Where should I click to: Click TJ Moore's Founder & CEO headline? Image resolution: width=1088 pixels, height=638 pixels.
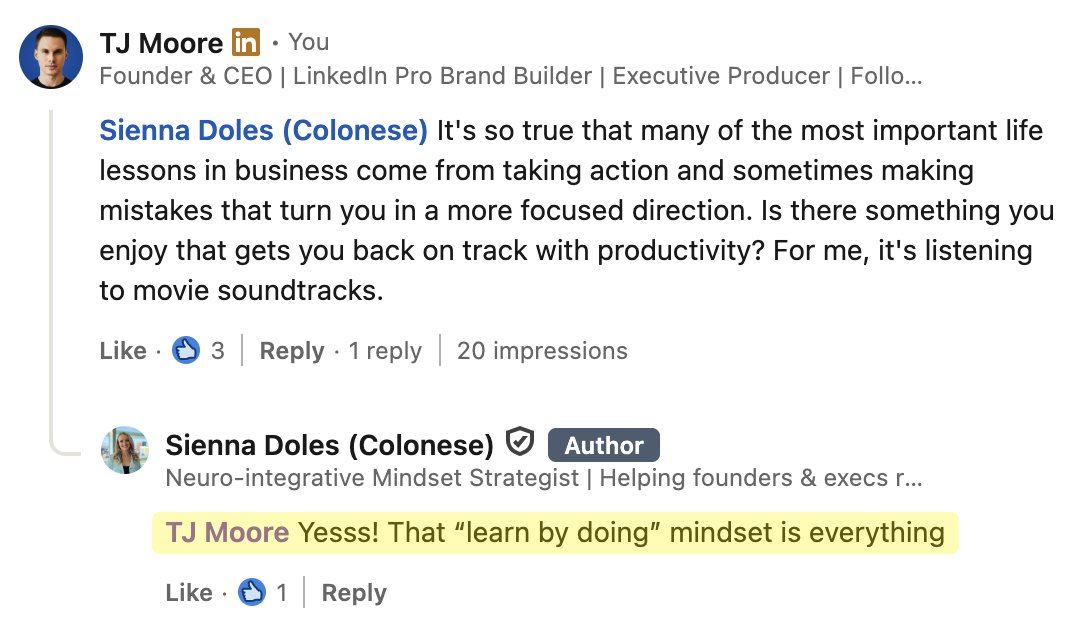click(x=510, y=76)
